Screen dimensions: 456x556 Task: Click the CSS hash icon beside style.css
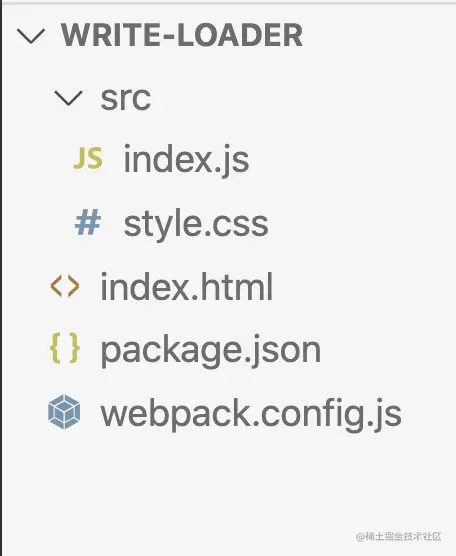[x=88, y=222]
